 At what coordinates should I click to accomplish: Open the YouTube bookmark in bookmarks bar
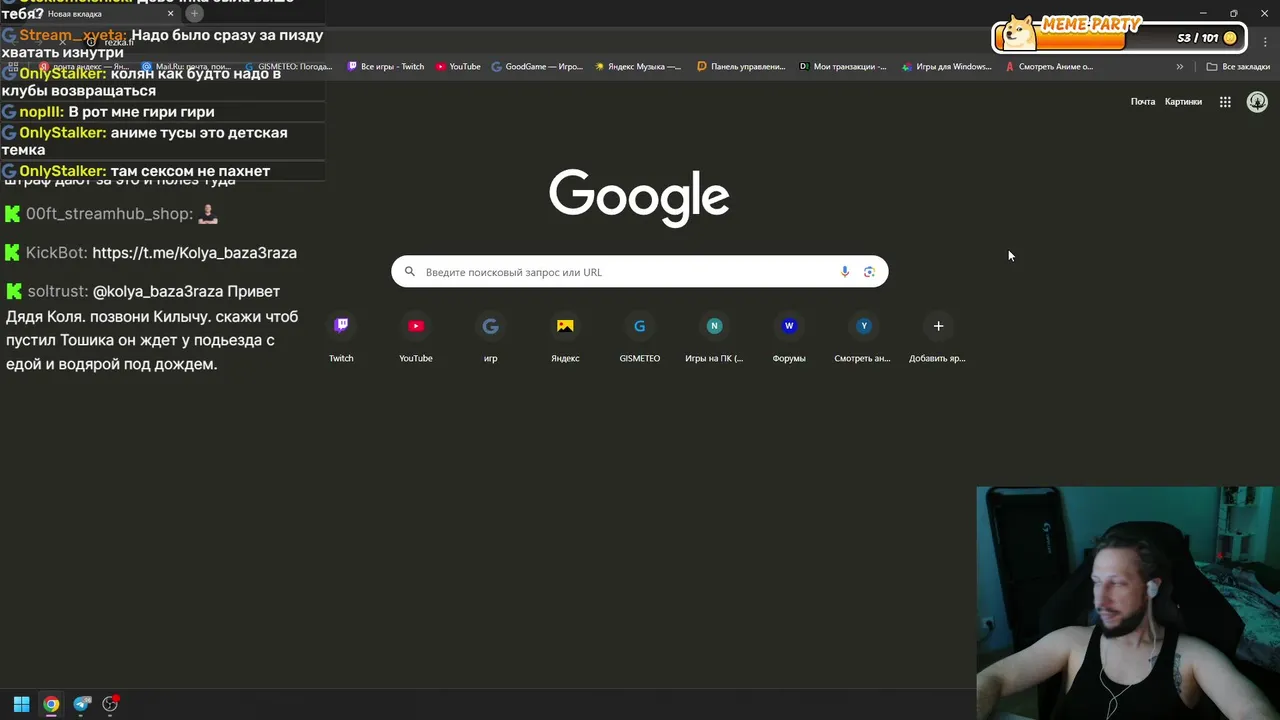point(458,67)
